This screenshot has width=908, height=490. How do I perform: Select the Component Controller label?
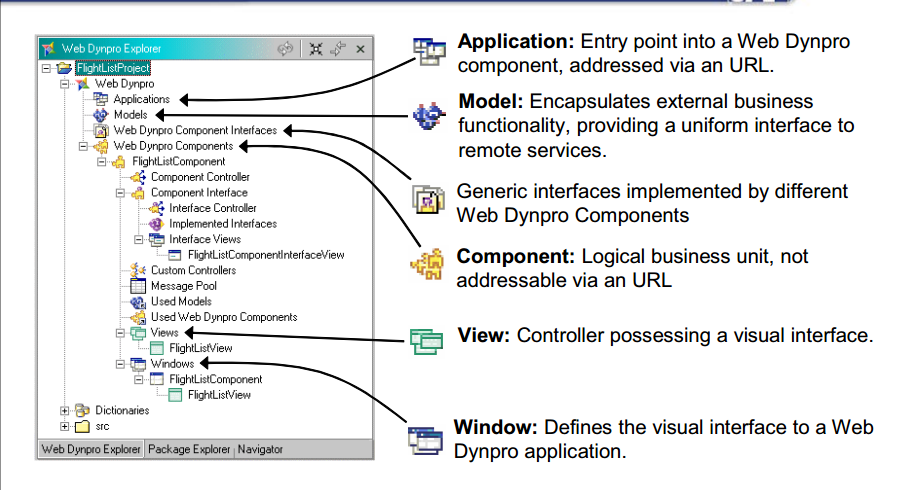200,177
